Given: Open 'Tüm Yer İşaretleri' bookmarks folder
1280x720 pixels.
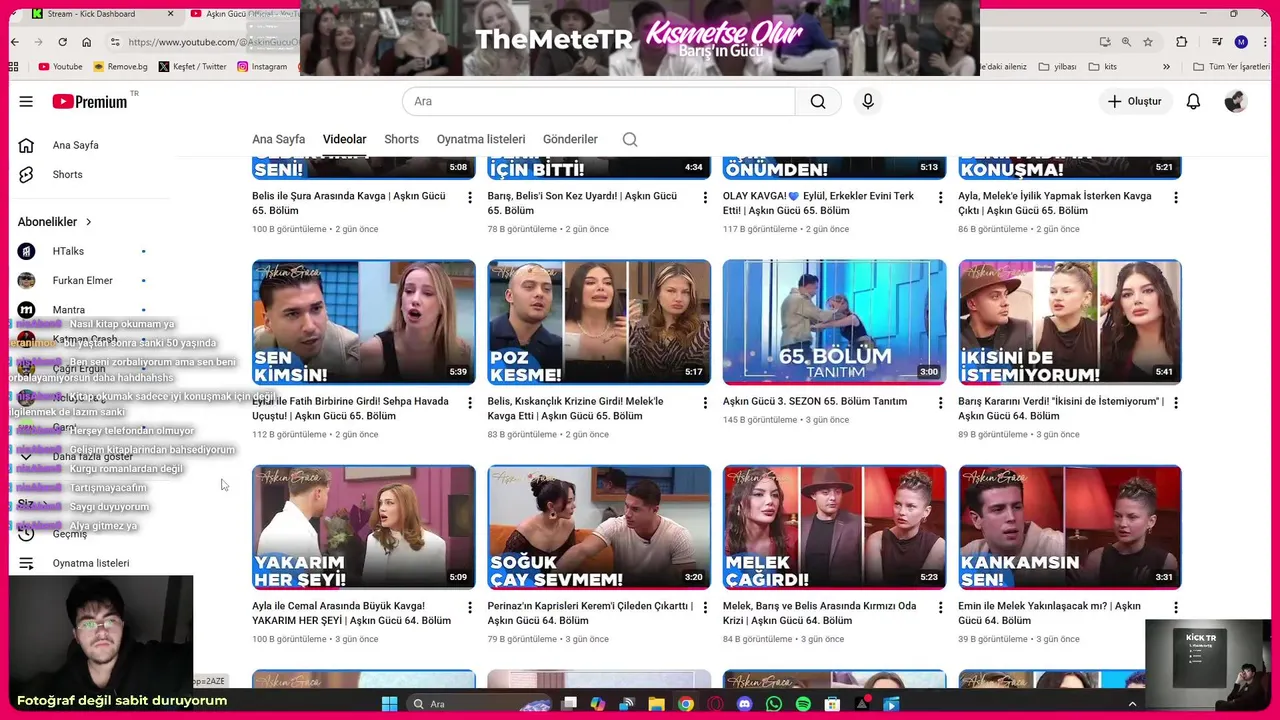Looking at the screenshot, I should [x=1231, y=67].
